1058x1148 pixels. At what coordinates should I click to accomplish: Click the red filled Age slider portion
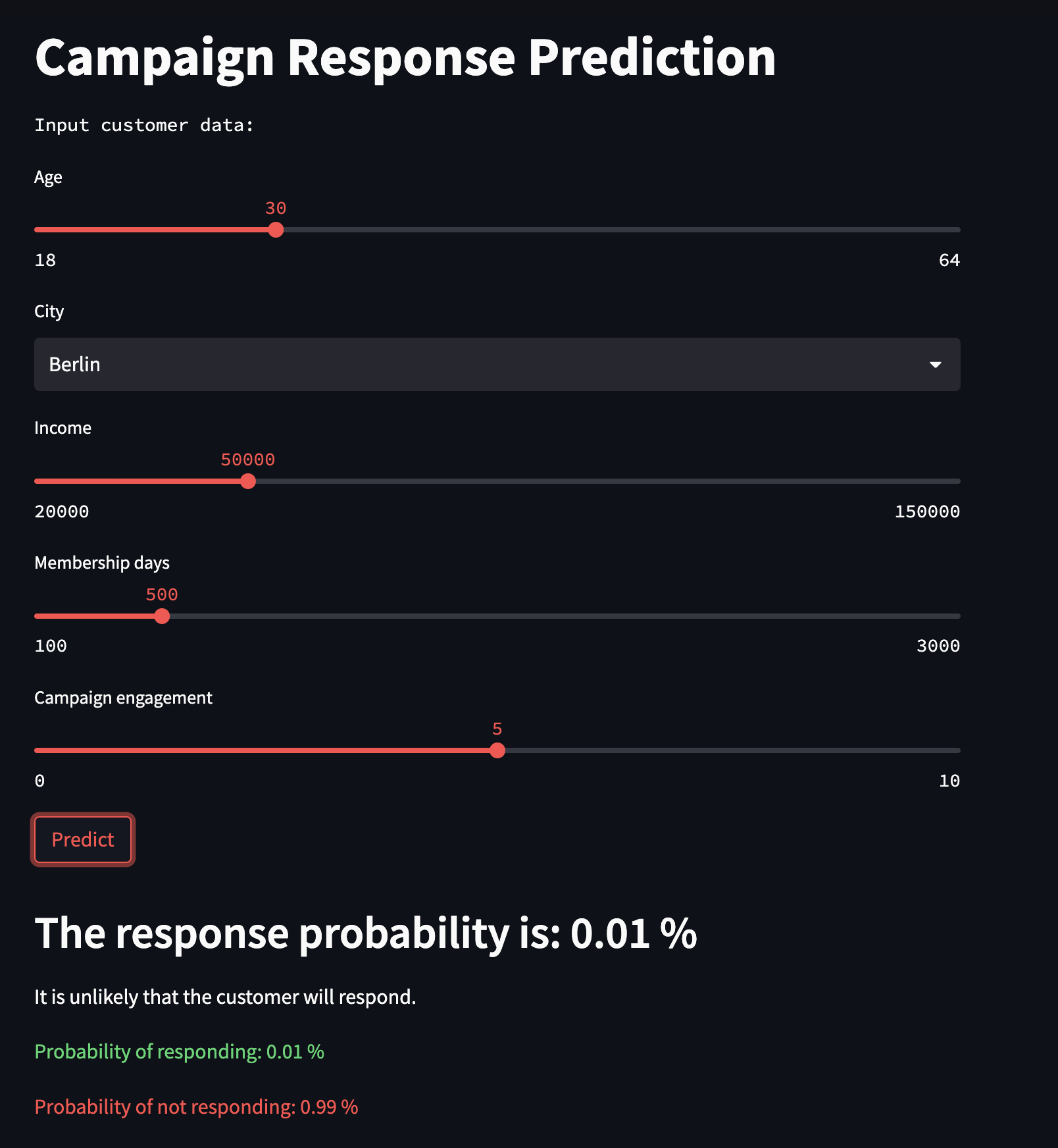pyautogui.click(x=151, y=230)
